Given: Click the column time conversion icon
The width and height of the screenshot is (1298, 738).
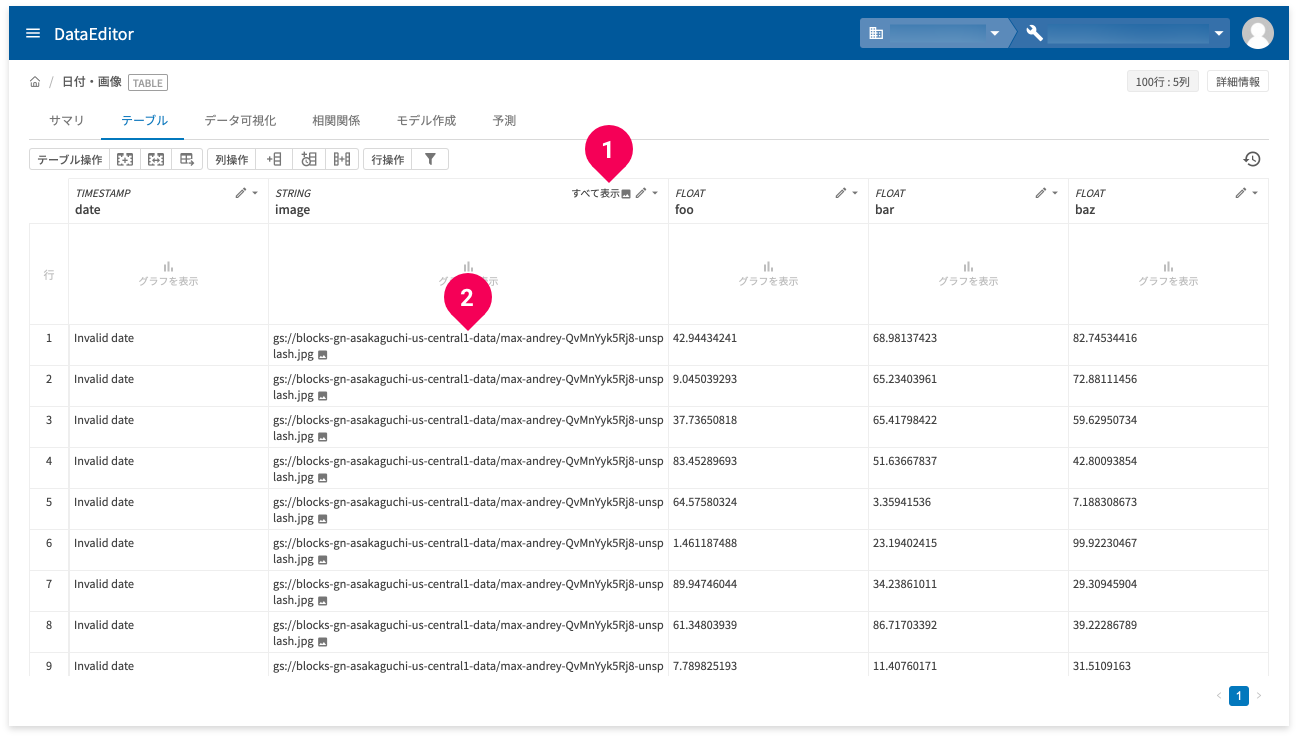Looking at the screenshot, I should point(308,159).
